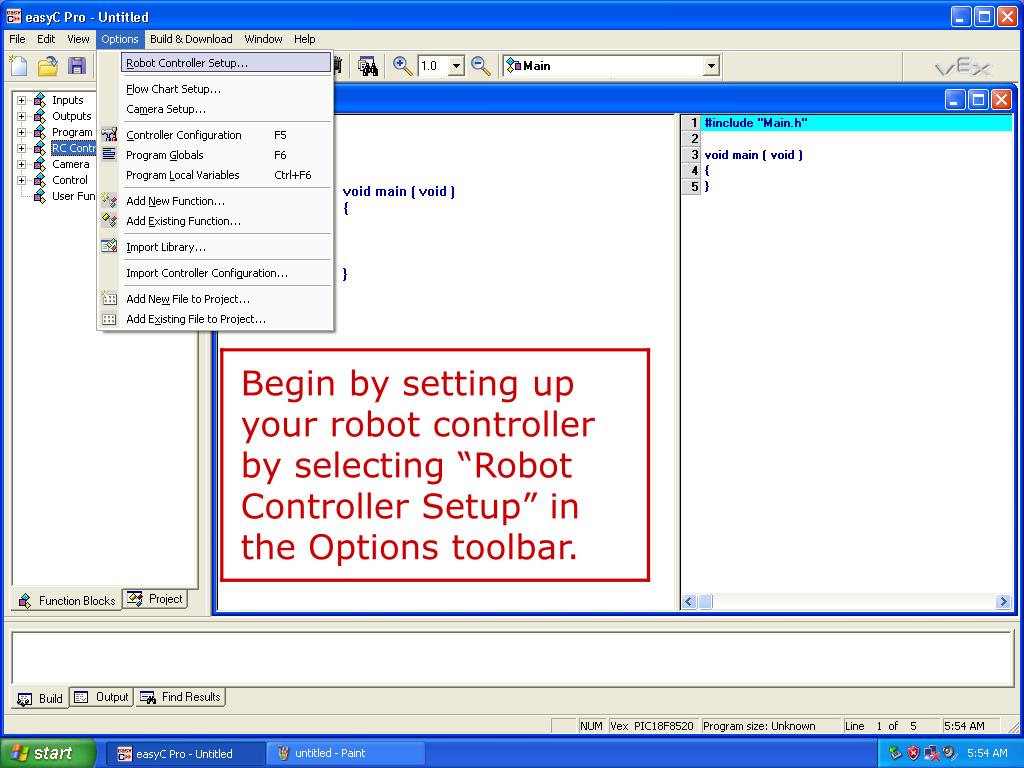Click the Zoom Out magnifier icon
The height and width of the screenshot is (768, 1024).
pos(481,66)
